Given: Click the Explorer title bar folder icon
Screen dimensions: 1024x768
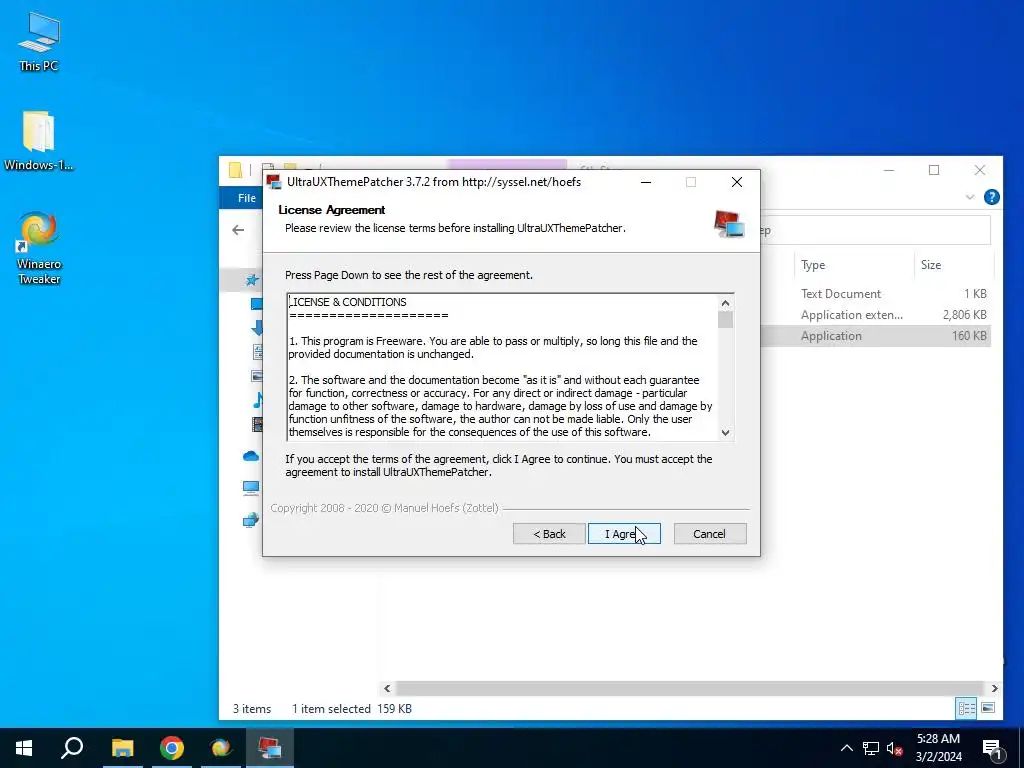Looking at the screenshot, I should point(236,170).
